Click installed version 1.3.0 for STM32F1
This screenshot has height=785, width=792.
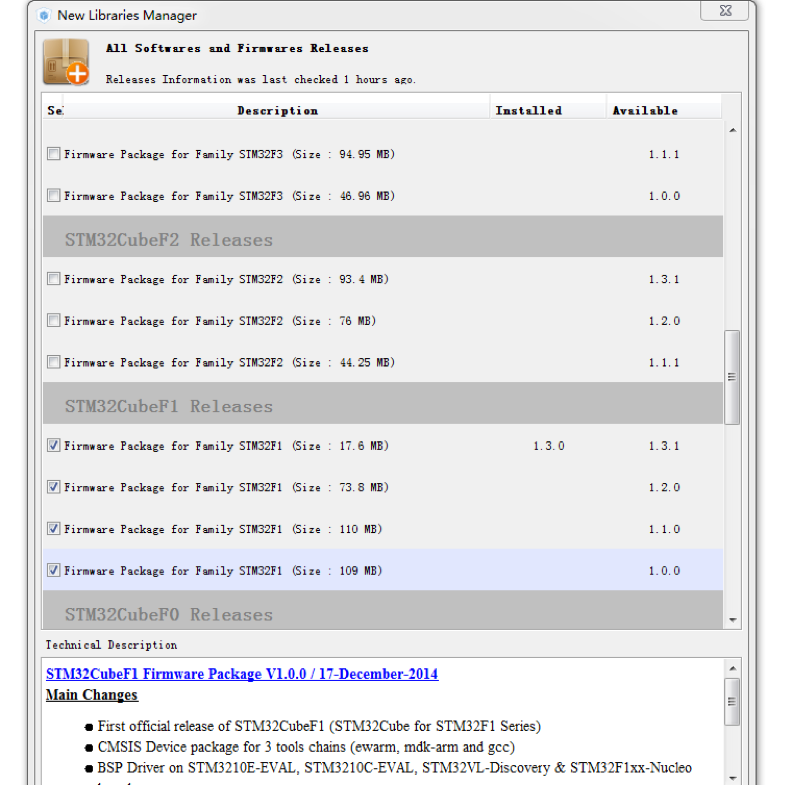pyautogui.click(x=549, y=446)
